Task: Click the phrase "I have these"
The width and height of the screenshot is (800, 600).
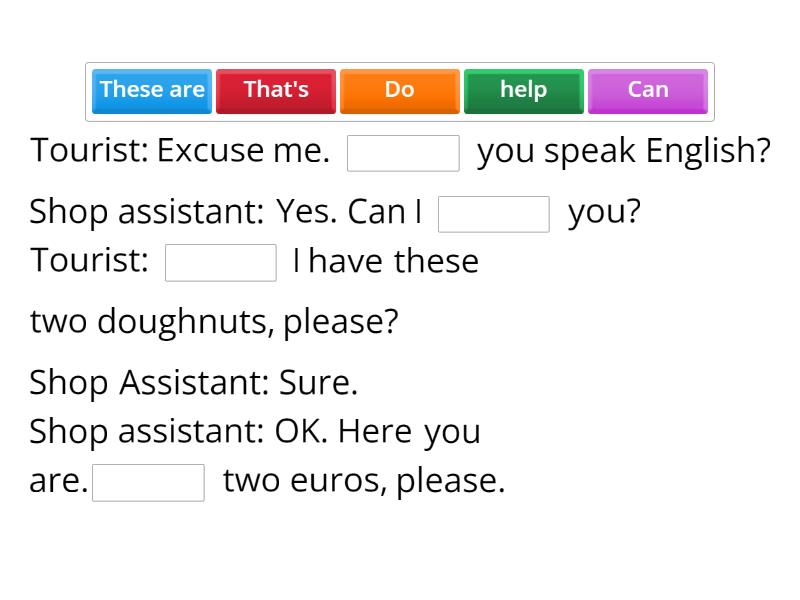Action: pos(386,261)
